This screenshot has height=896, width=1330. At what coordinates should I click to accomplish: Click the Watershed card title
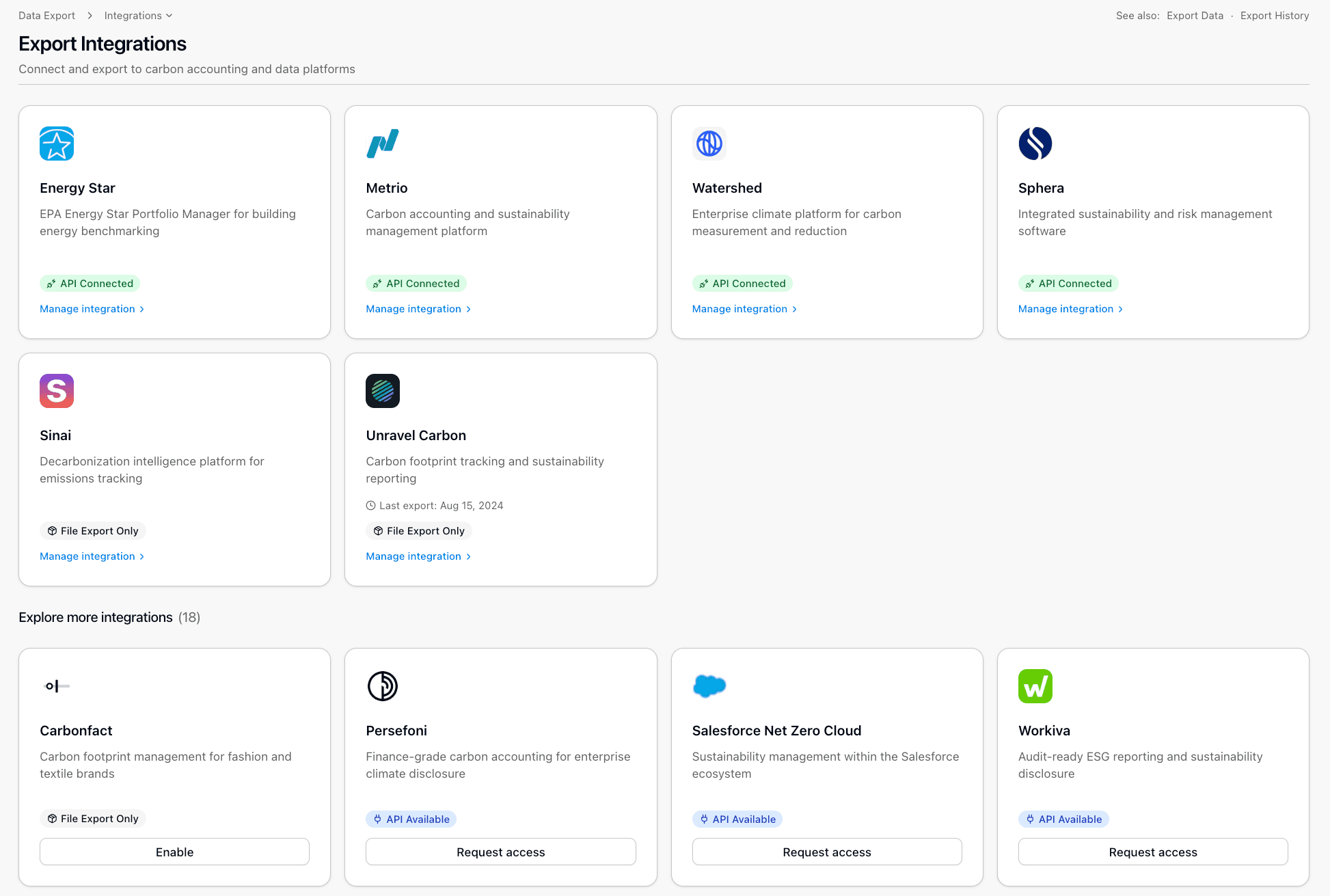[727, 188]
